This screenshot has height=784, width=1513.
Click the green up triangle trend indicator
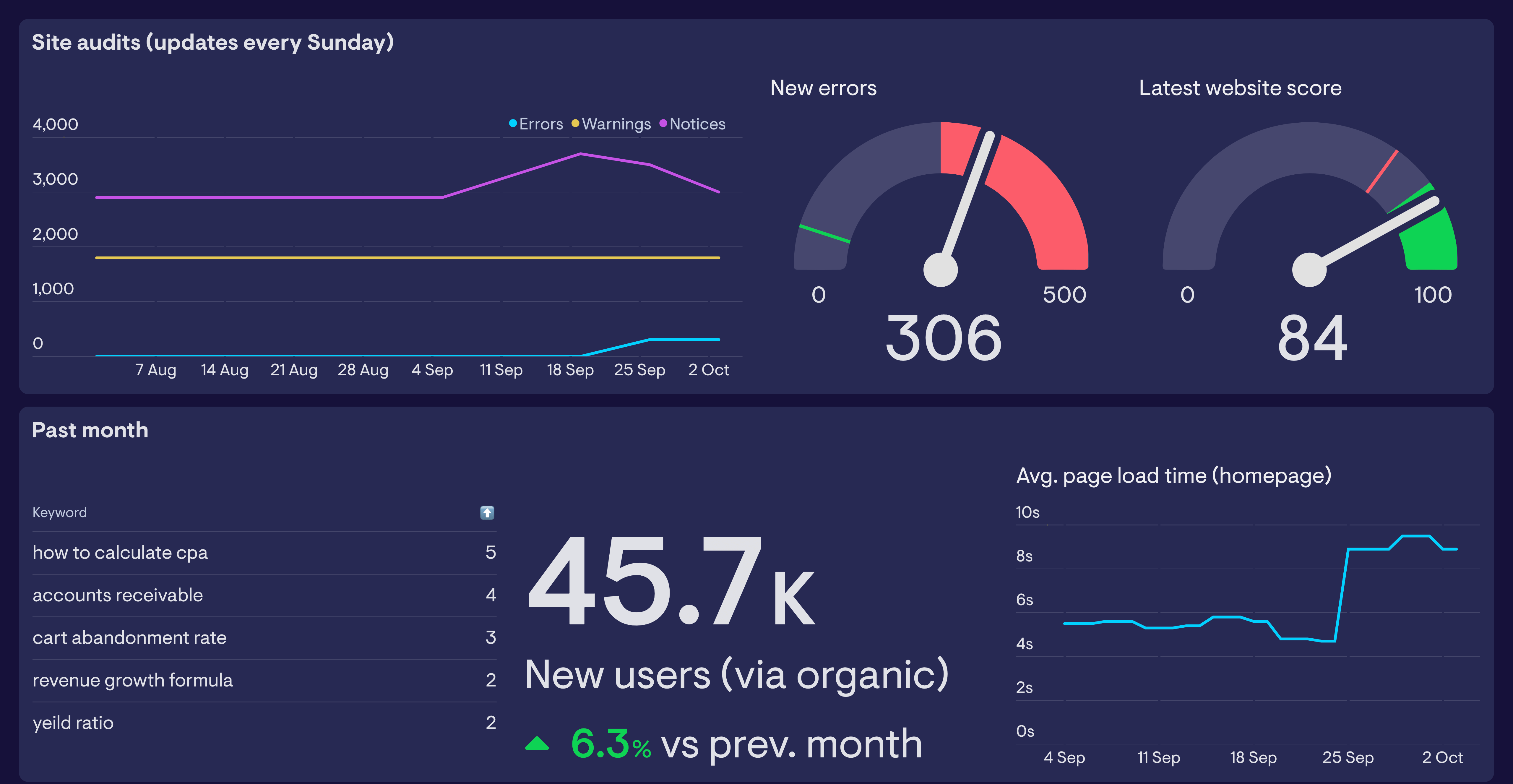click(537, 744)
